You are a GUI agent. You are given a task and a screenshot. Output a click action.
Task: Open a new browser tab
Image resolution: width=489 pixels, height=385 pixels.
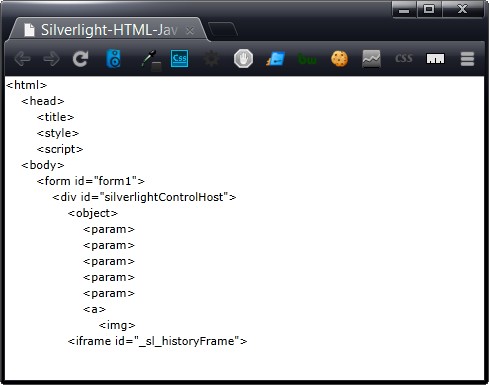222,29
